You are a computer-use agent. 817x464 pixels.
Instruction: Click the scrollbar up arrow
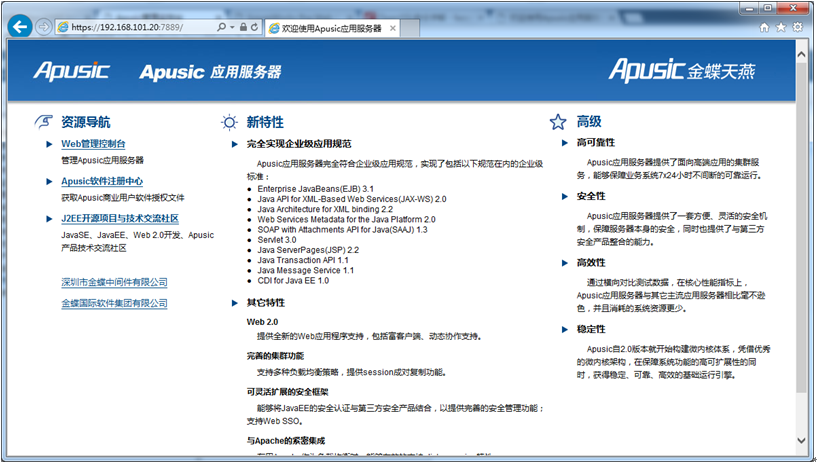[x=801, y=55]
